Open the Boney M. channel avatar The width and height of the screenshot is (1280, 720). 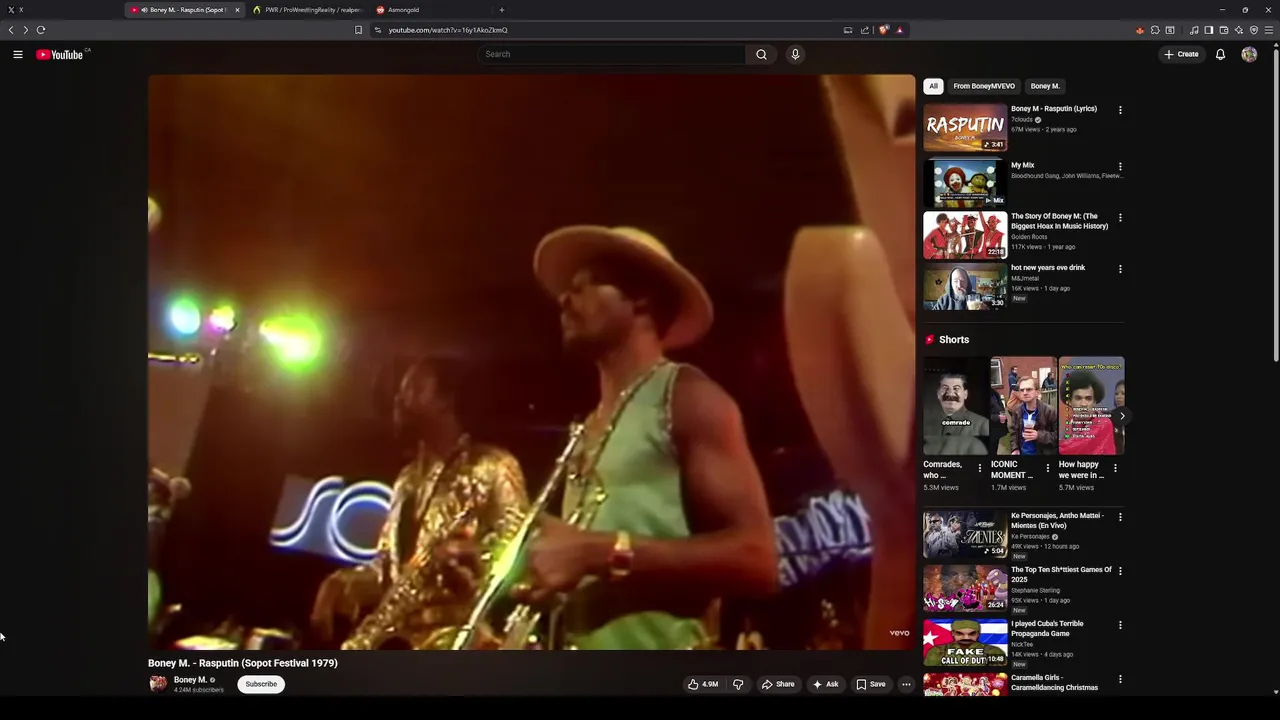coord(158,684)
